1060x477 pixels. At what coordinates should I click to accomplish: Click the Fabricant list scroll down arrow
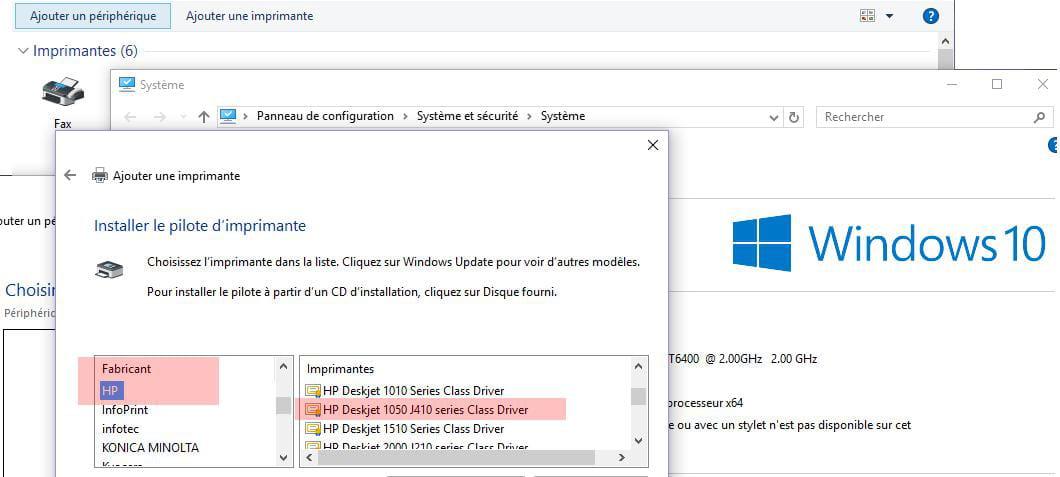[283, 457]
